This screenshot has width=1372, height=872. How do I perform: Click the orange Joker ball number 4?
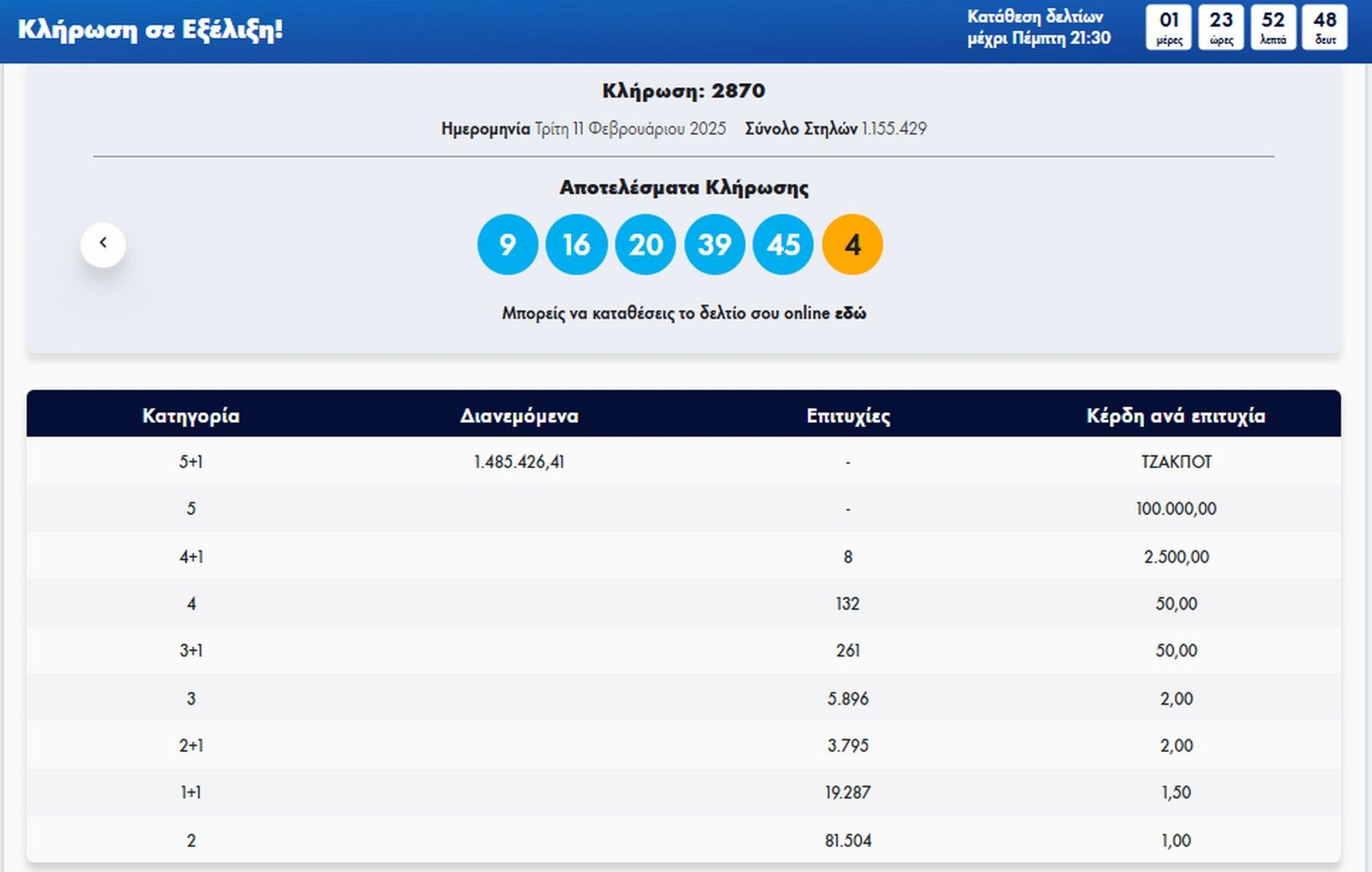[x=852, y=245]
